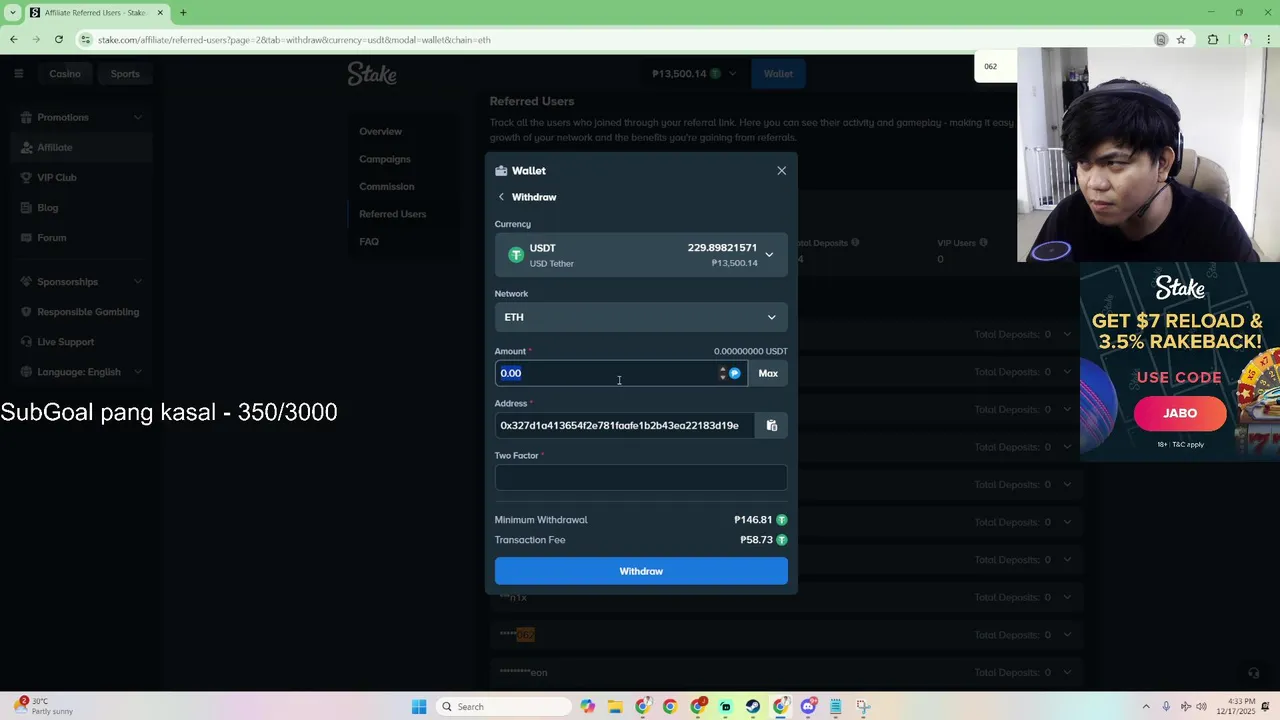Click the USDT coin icon in Currency
The image size is (1280, 720).
pos(516,255)
